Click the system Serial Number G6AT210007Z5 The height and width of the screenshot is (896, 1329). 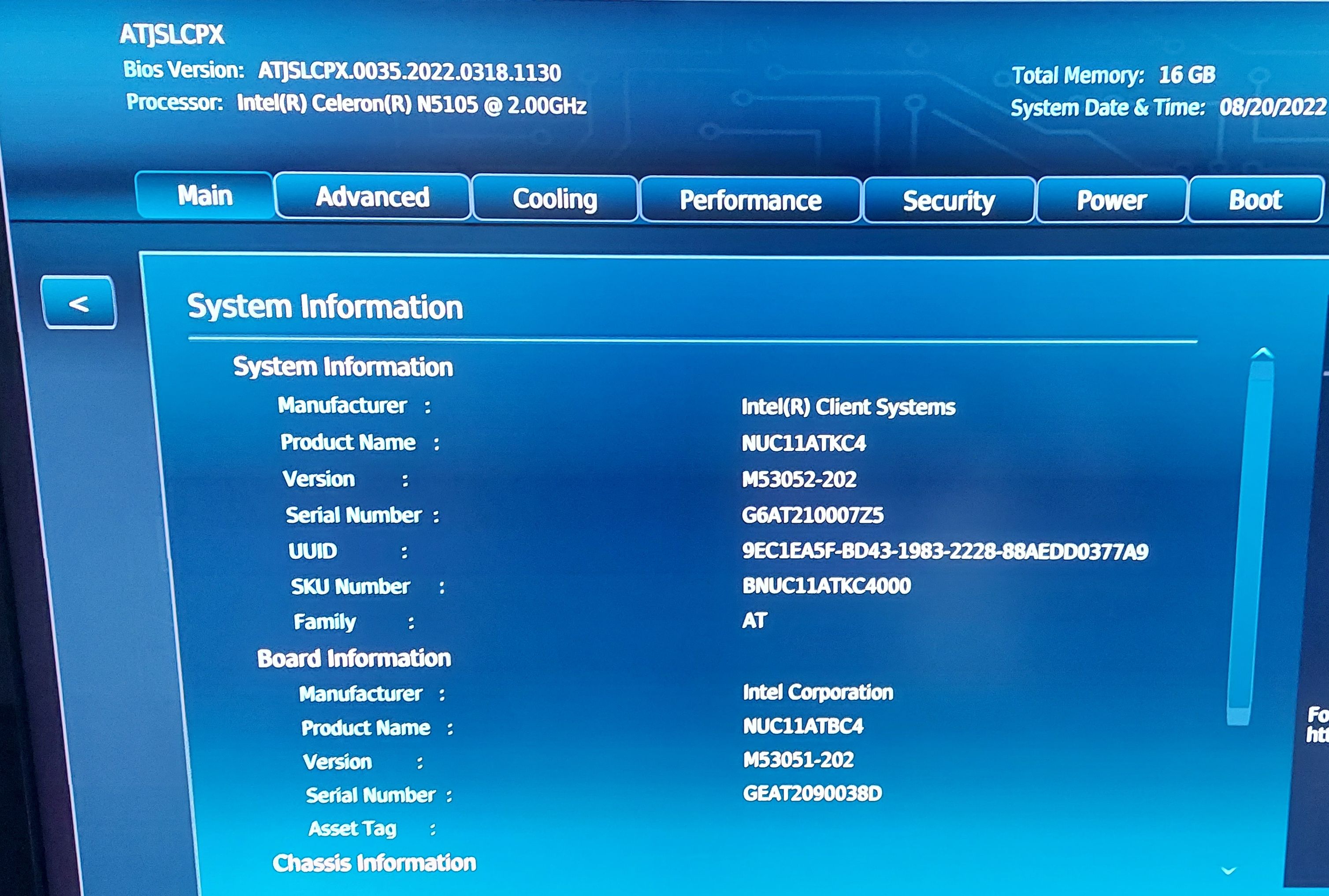click(812, 515)
